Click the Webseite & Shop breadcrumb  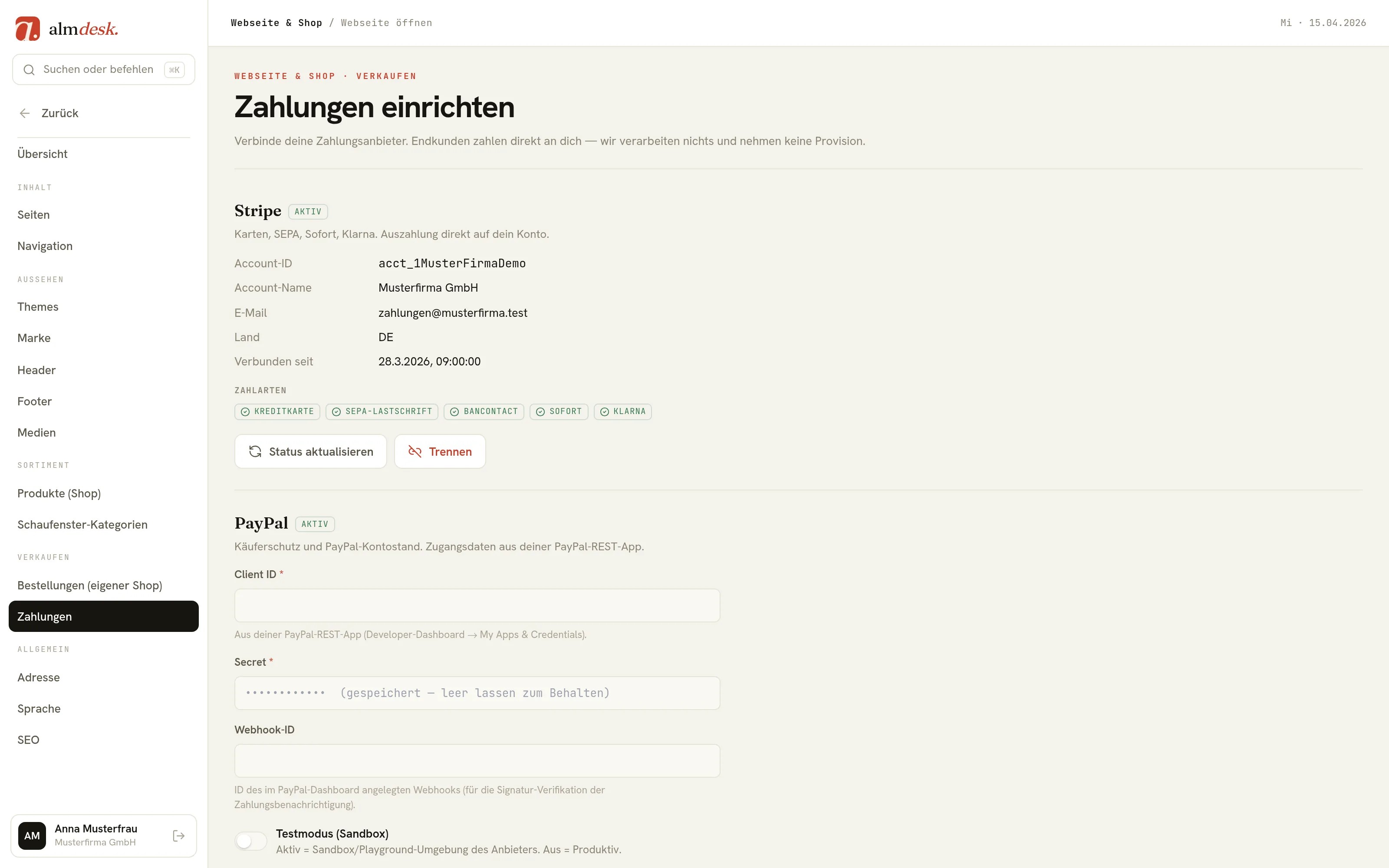[276, 23]
